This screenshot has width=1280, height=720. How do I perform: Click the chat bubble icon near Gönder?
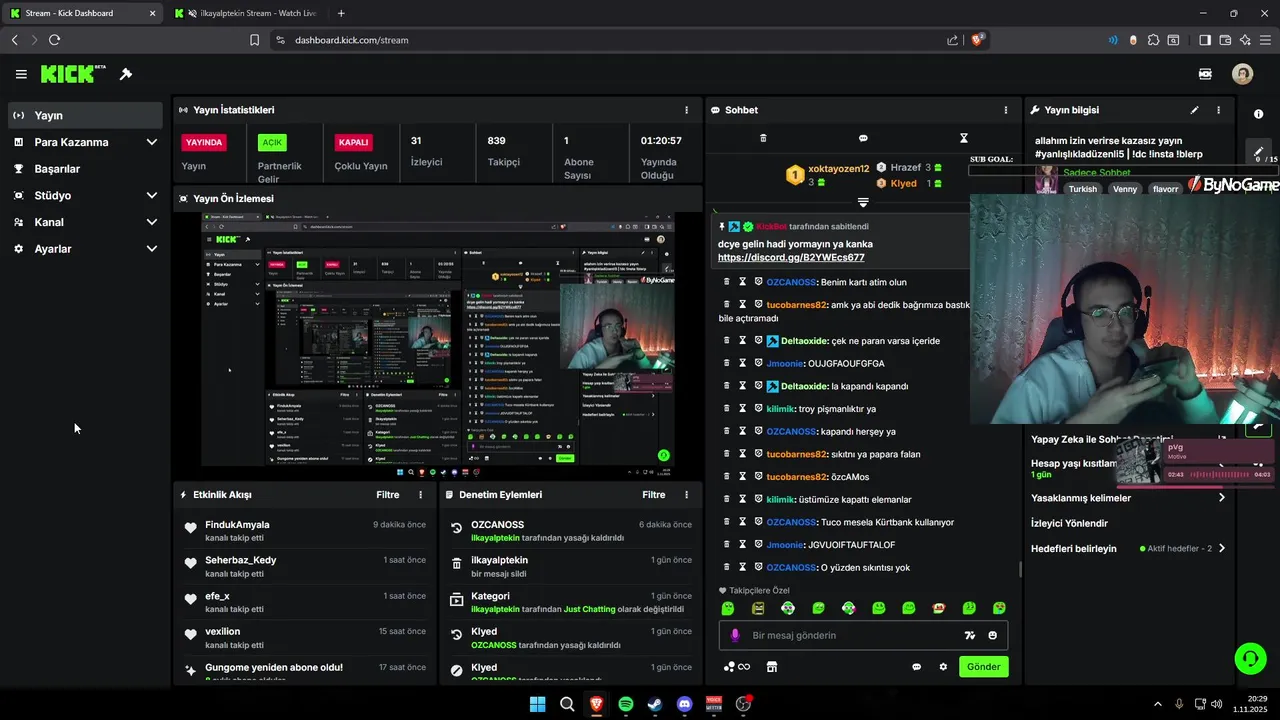[x=916, y=667]
